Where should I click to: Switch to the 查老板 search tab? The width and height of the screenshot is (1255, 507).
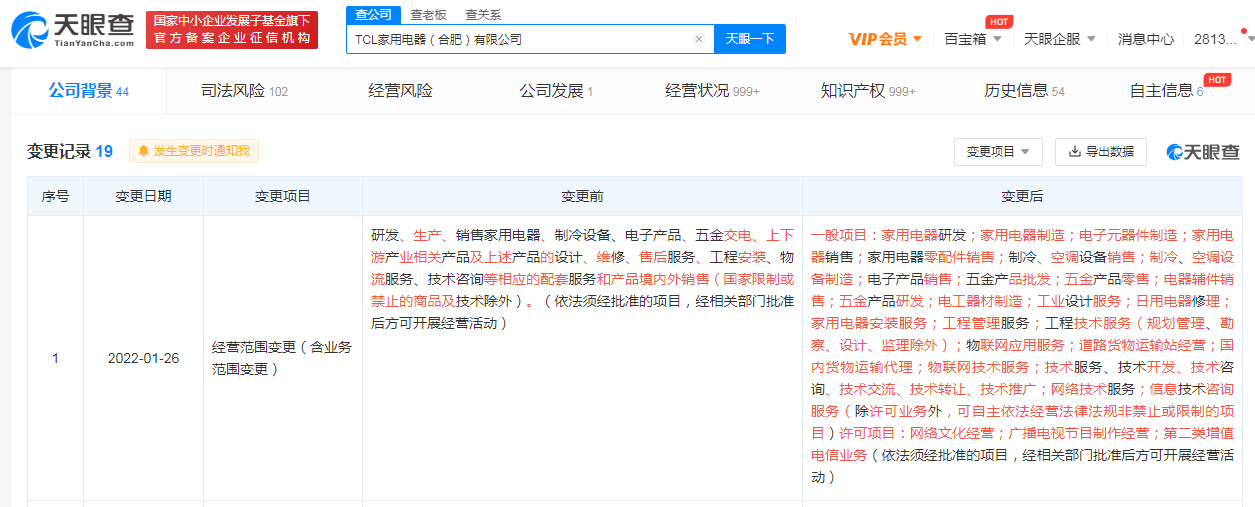(x=428, y=15)
